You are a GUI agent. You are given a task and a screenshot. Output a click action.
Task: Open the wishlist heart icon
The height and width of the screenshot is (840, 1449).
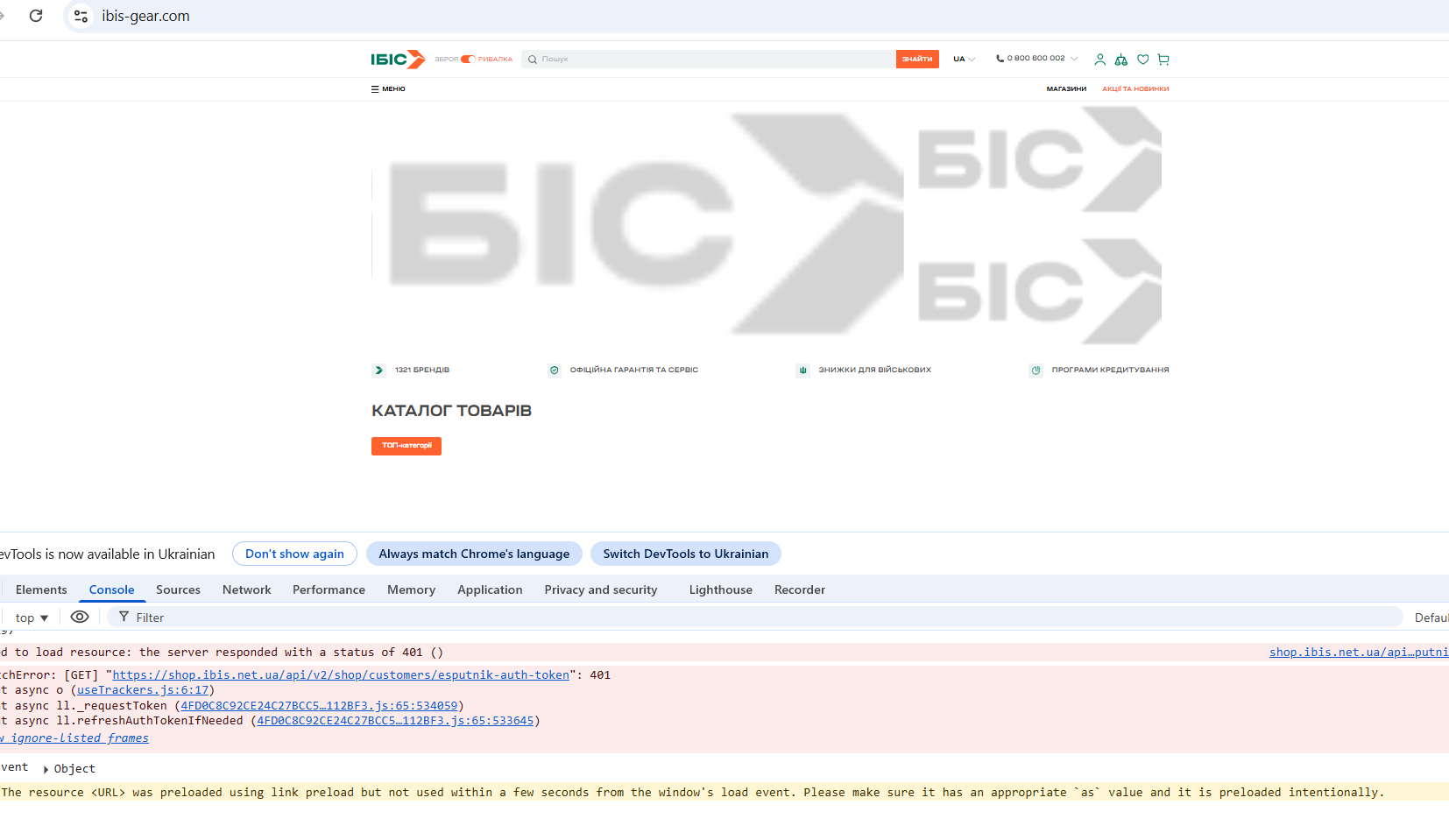(x=1142, y=60)
